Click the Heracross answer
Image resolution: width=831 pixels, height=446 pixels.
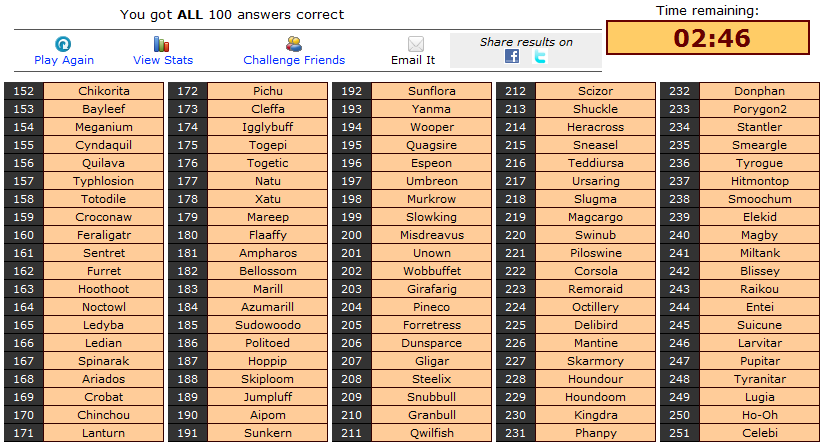(x=596, y=127)
